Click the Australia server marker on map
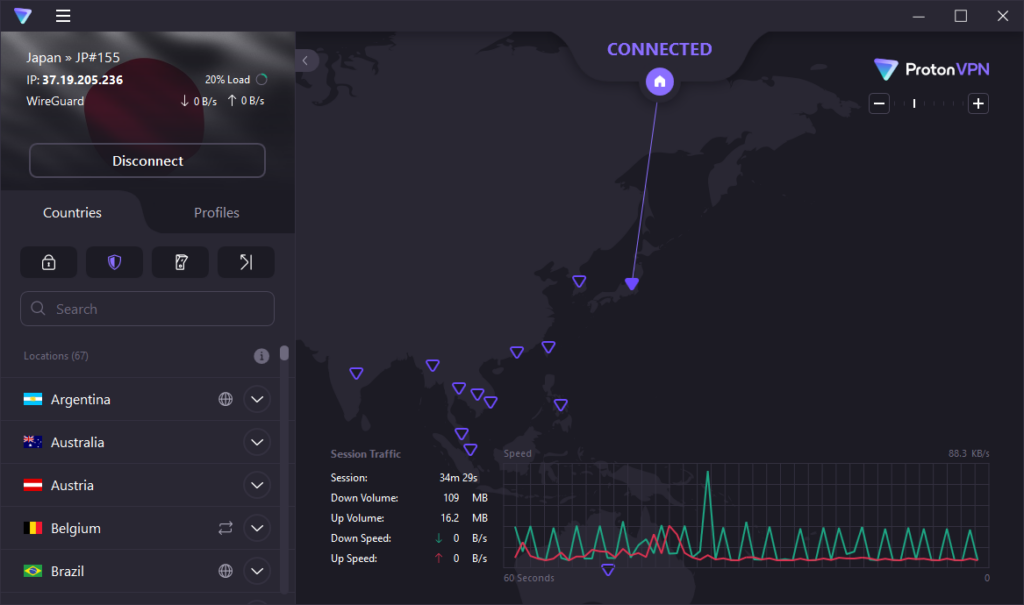 tap(608, 570)
